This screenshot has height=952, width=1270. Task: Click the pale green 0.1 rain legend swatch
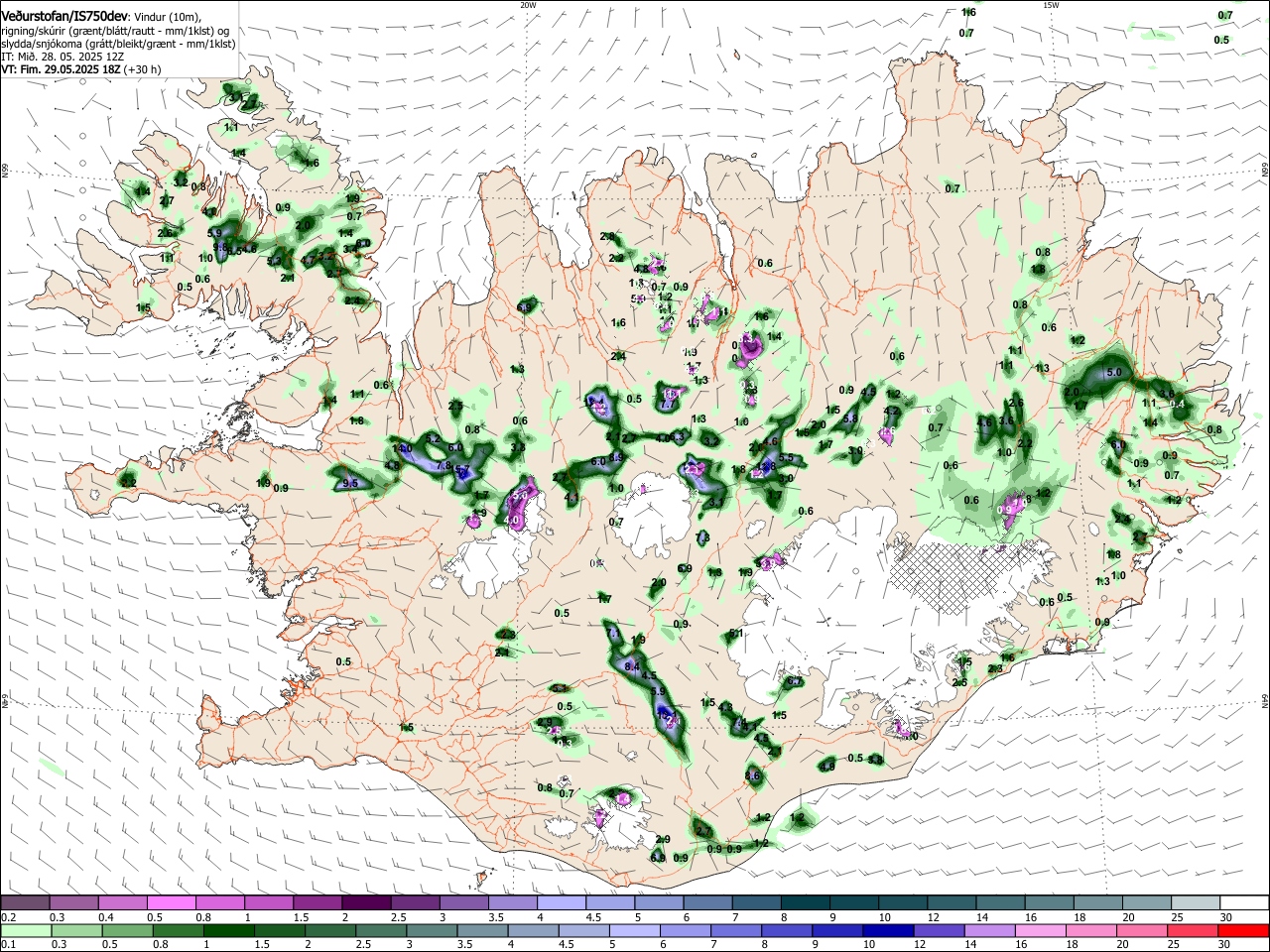tap(25, 930)
